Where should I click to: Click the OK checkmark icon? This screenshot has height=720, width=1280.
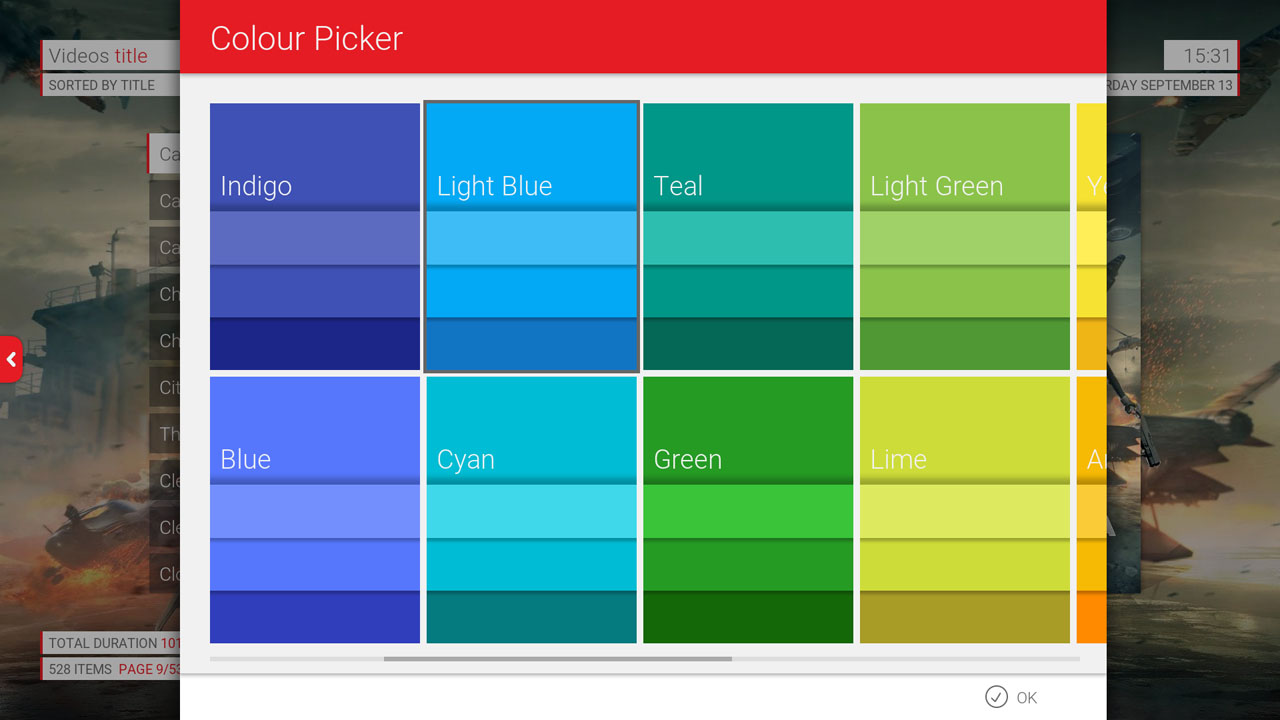(x=996, y=697)
